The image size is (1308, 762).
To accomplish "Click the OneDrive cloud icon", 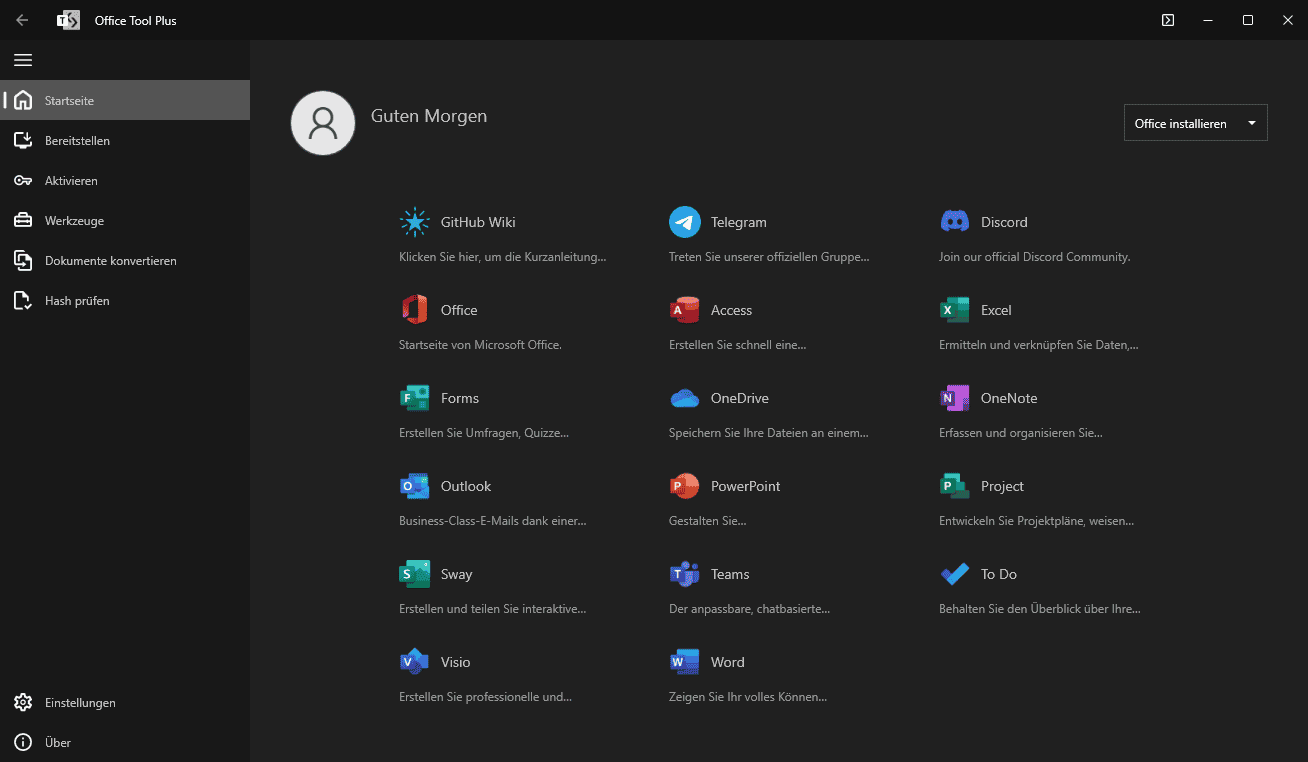I will (x=685, y=398).
